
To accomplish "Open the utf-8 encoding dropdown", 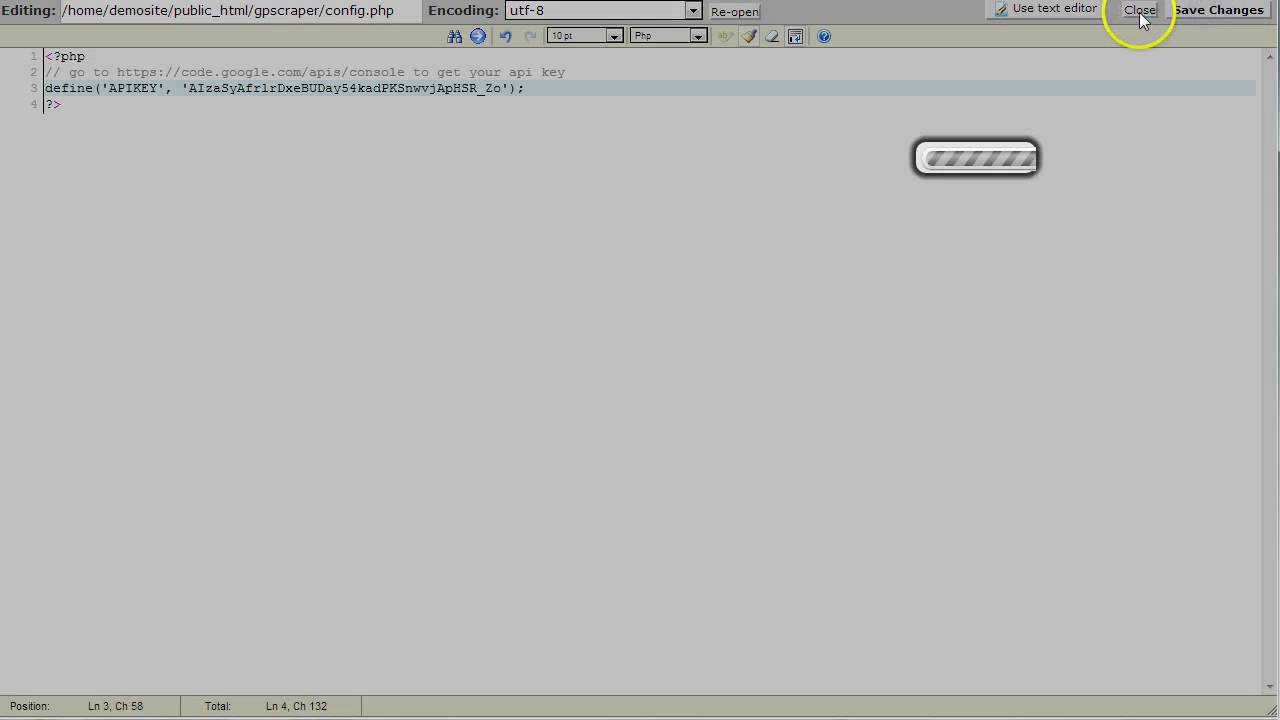I will tap(603, 10).
